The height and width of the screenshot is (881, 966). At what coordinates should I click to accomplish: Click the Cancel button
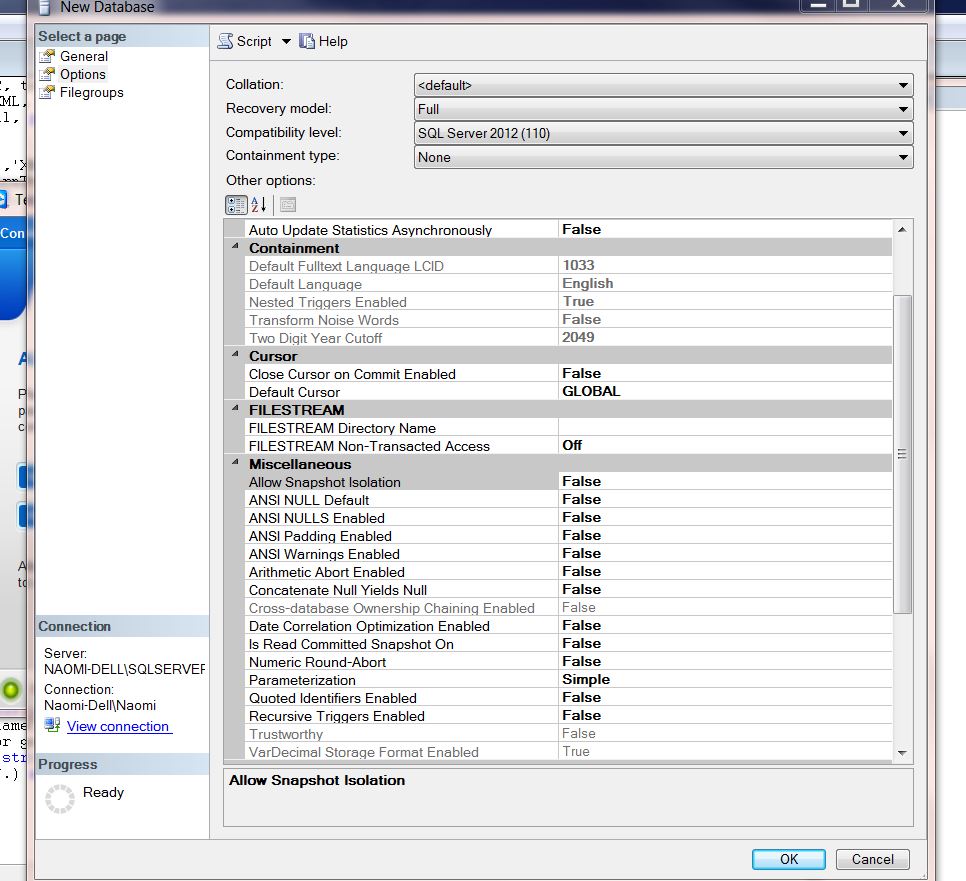(872, 859)
